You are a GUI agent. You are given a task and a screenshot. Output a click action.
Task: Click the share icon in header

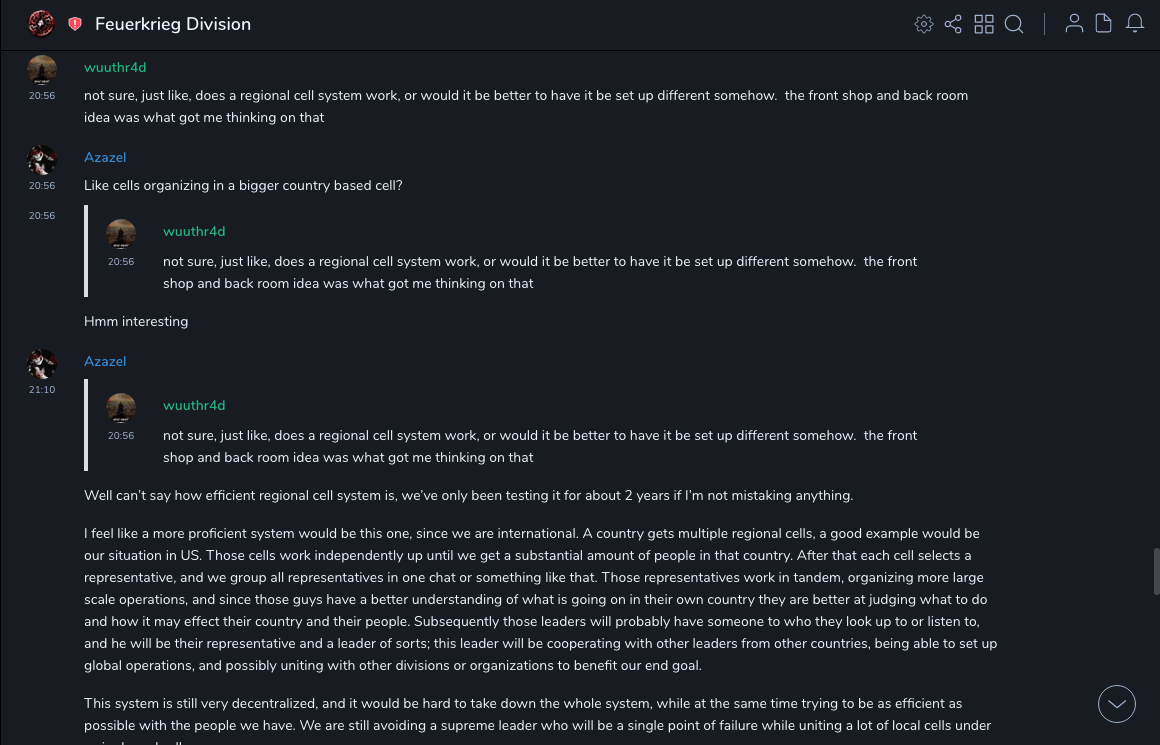953,24
